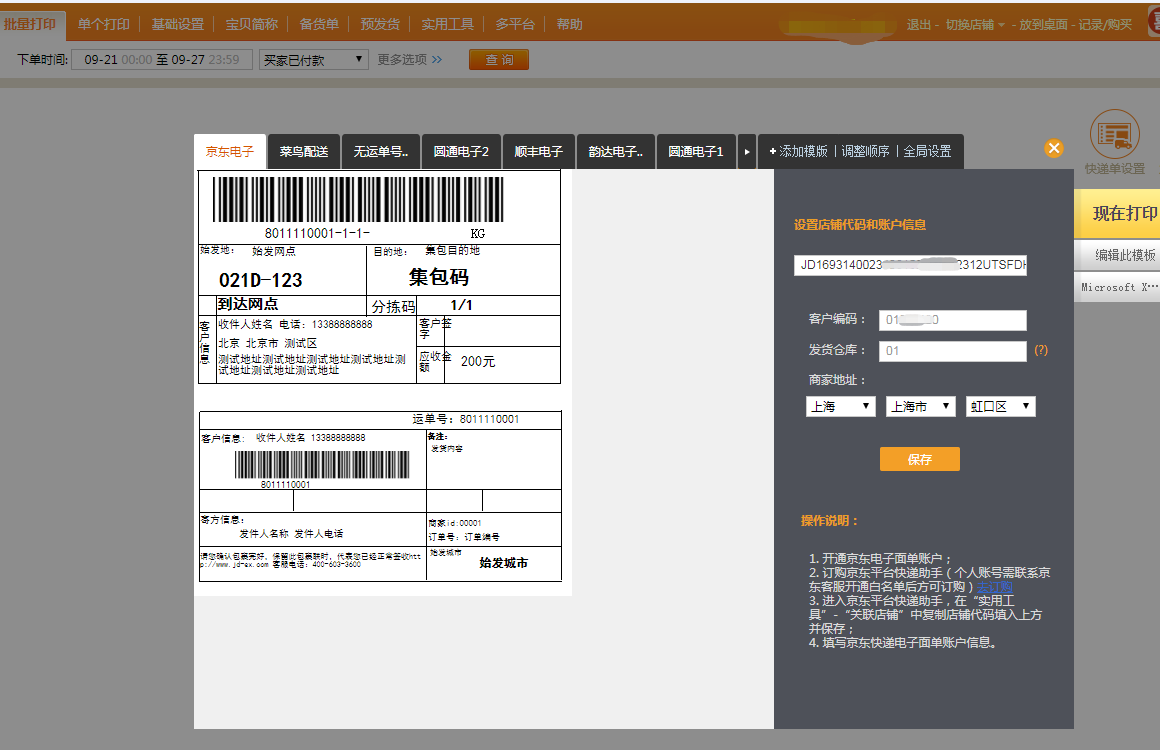1160x750 pixels.
Task: Click the 查询 search button
Action: click(x=498, y=60)
